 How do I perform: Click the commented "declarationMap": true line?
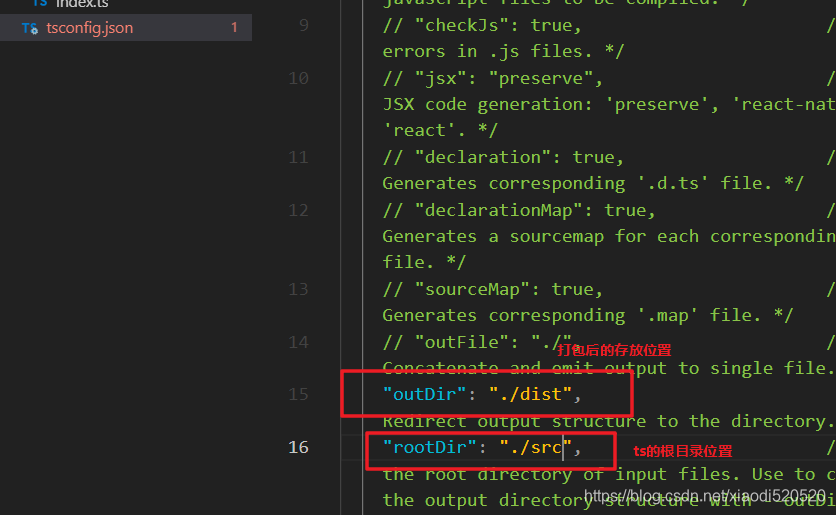pos(519,210)
